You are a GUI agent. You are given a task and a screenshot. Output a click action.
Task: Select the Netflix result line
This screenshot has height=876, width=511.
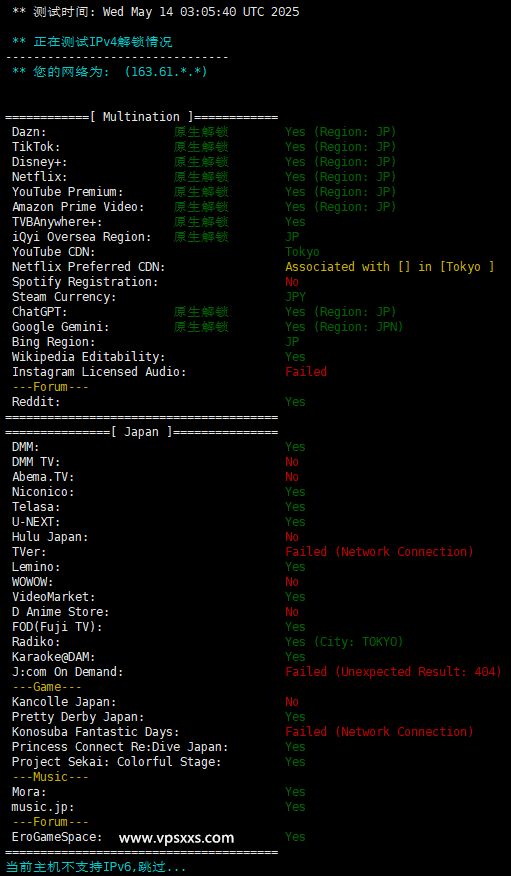pyautogui.click(x=204, y=177)
